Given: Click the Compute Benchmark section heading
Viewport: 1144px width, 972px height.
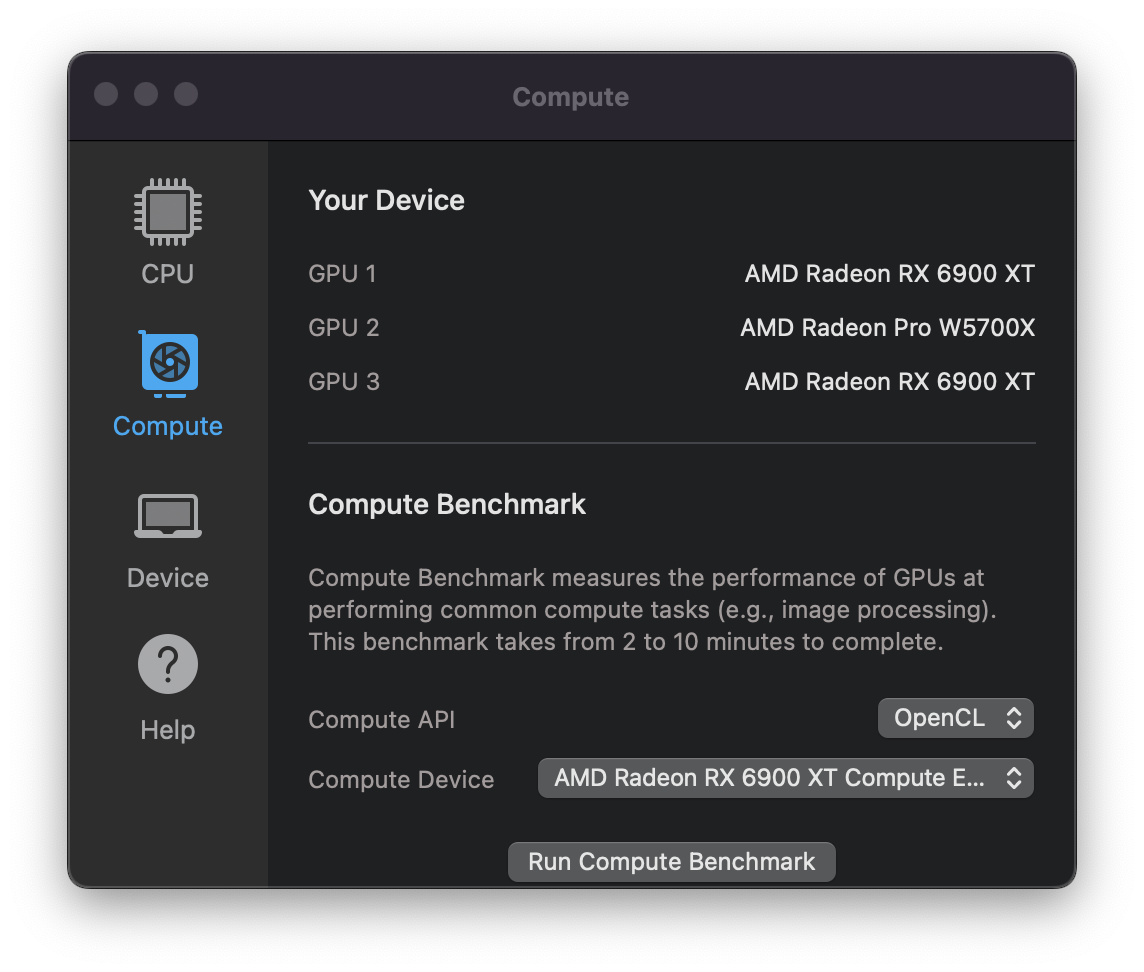Looking at the screenshot, I should click(447, 504).
